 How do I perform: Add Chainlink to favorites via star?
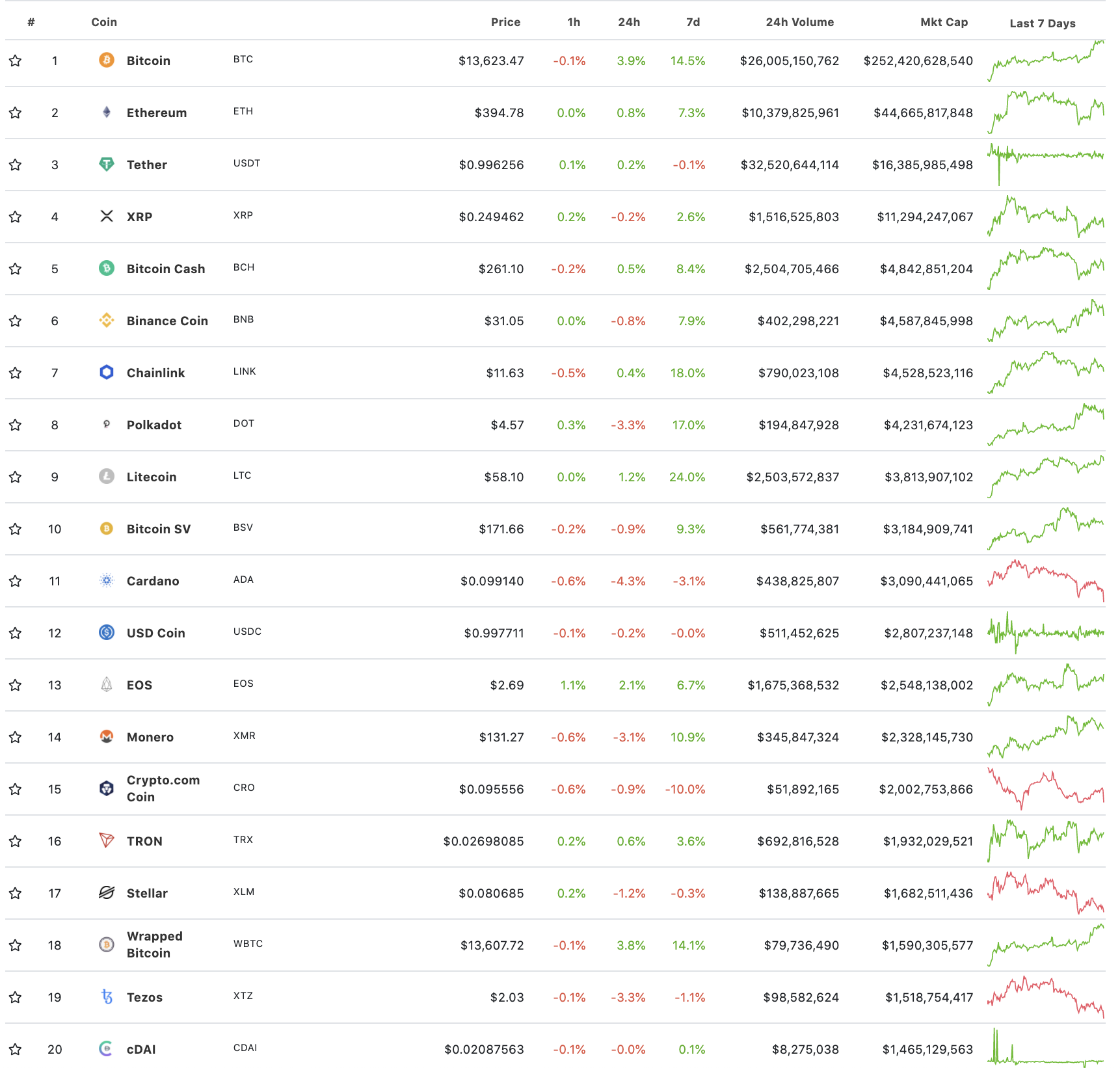16,373
